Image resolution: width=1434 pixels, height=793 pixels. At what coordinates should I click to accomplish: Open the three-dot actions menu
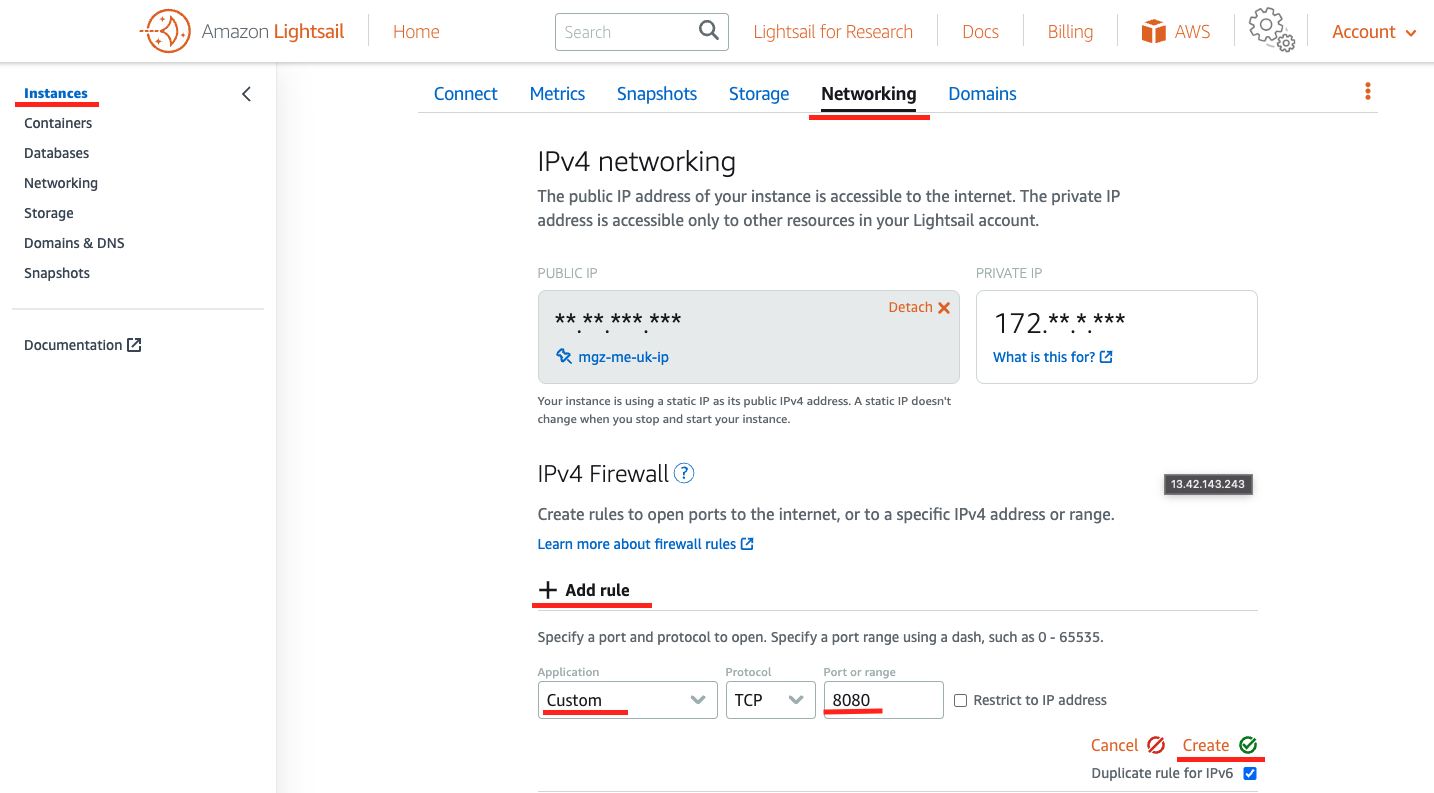1368,92
